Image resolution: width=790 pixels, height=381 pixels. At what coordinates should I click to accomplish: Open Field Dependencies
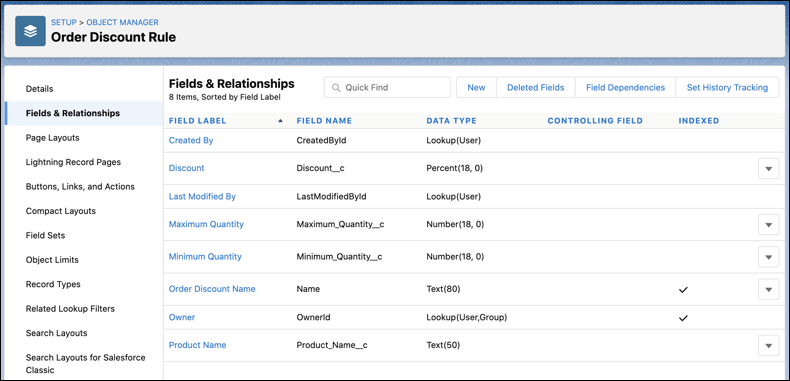(625, 88)
